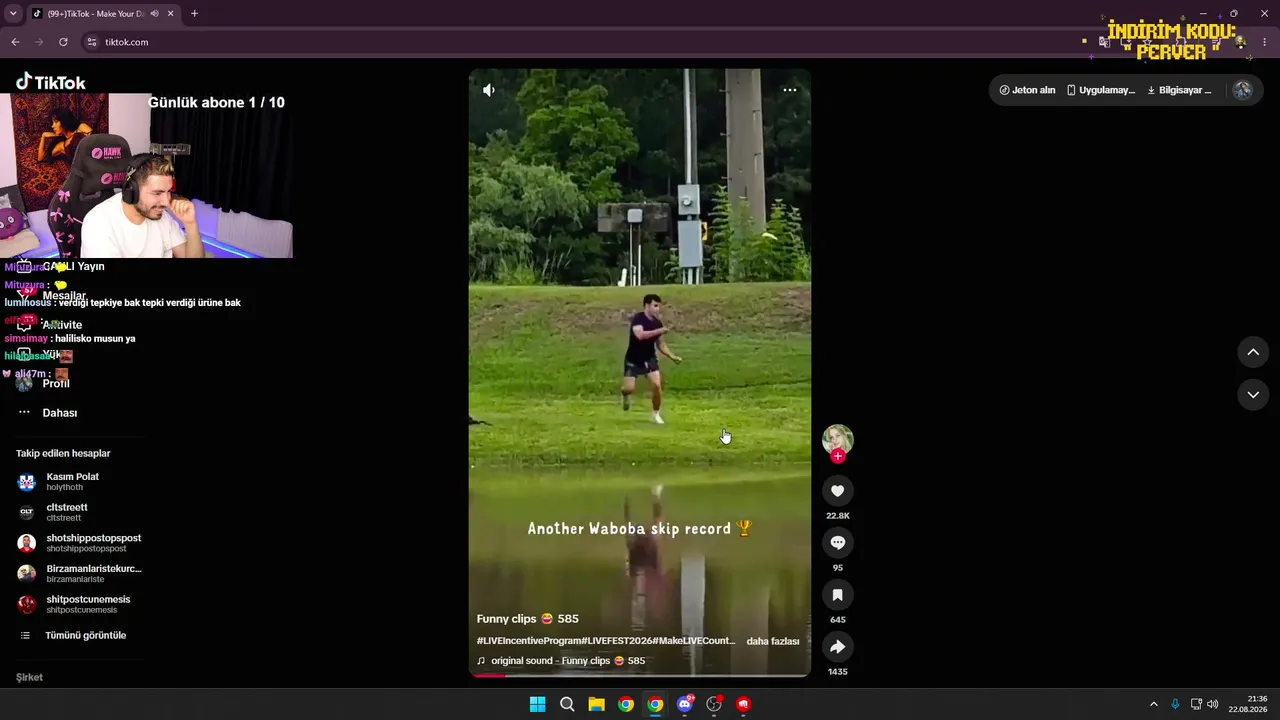Open the video three-dots options menu
Viewport: 1280px width, 720px height.
[x=790, y=90]
